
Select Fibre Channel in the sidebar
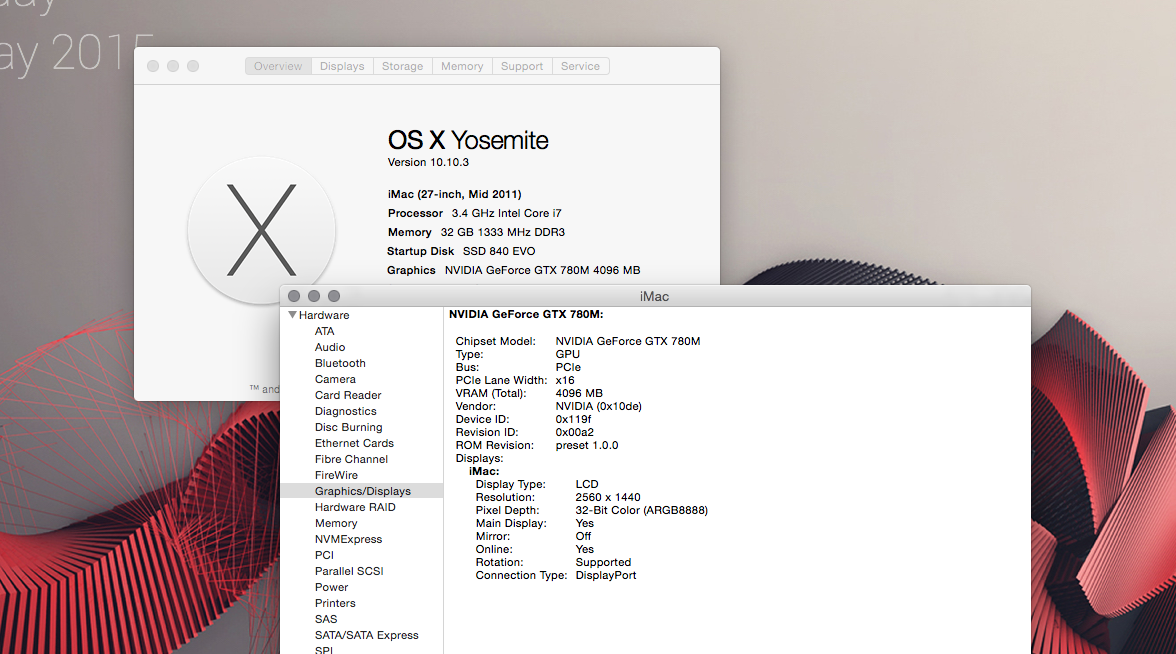(352, 459)
